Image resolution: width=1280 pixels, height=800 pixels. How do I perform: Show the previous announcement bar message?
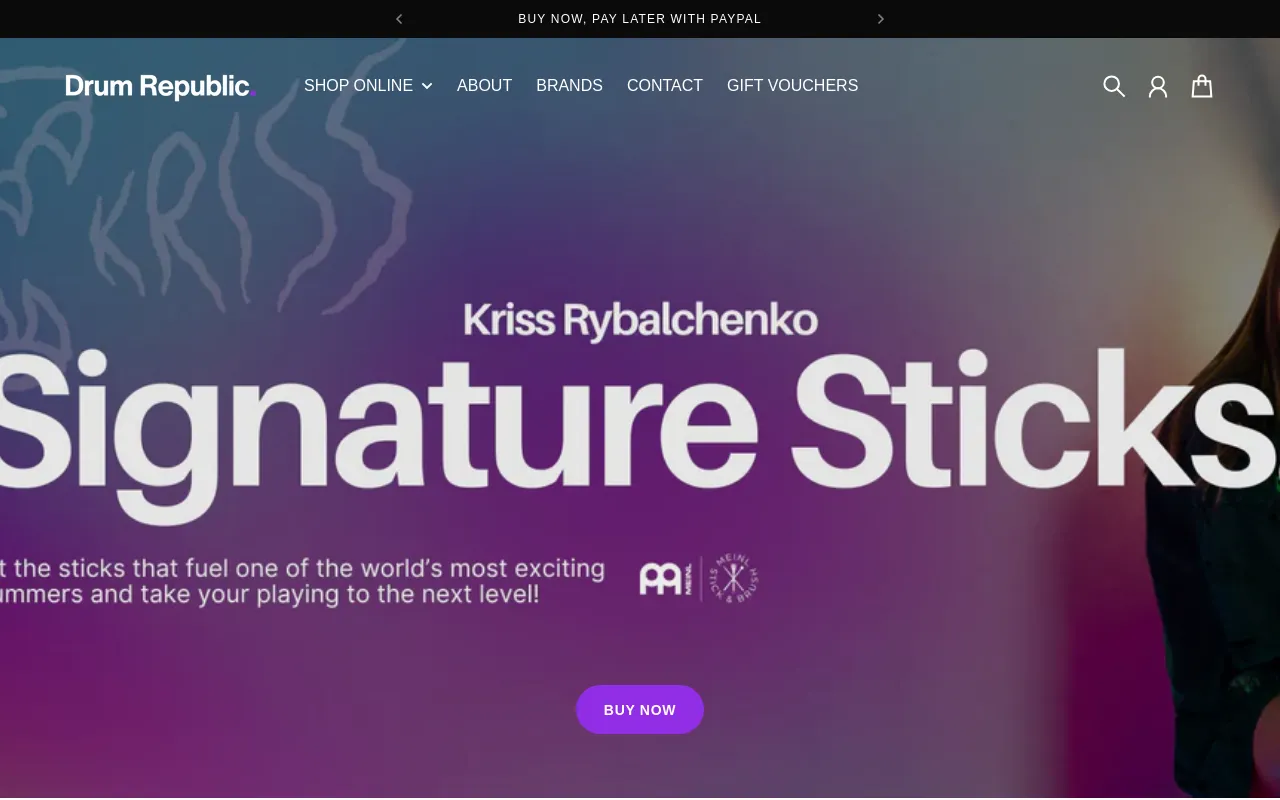point(399,19)
